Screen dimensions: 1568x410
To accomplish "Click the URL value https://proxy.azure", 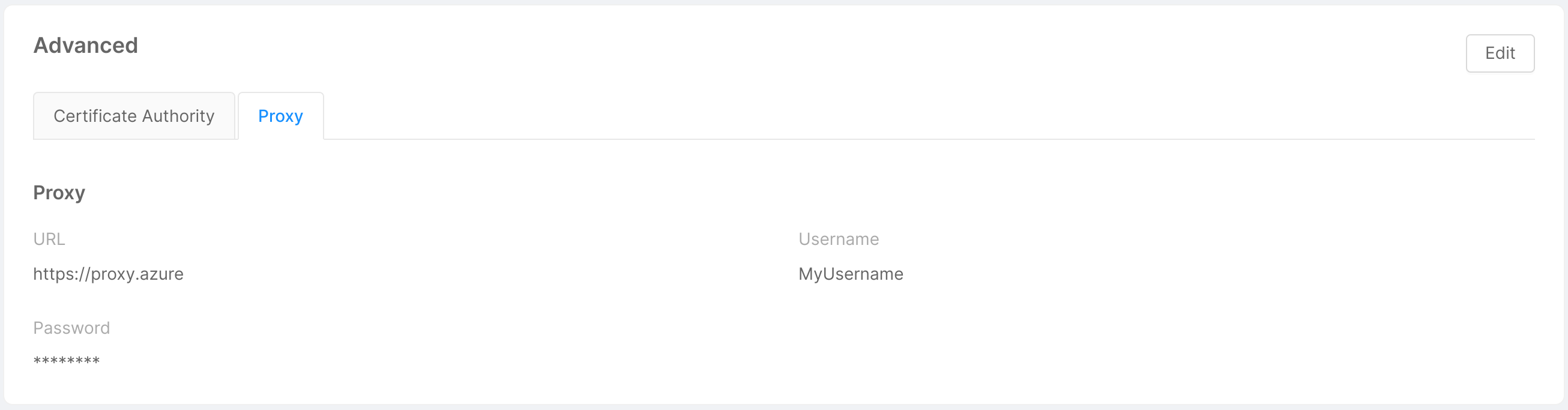I will point(108,274).
